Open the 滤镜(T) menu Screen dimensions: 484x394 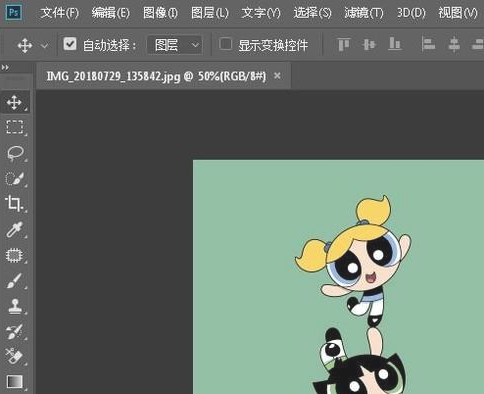(364, 13)
